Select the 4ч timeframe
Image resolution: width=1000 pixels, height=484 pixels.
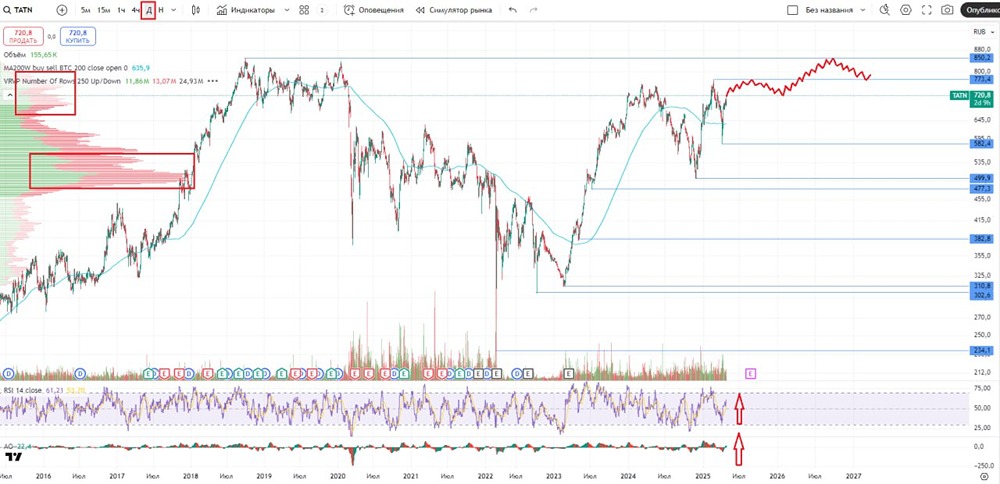point(135,10)
